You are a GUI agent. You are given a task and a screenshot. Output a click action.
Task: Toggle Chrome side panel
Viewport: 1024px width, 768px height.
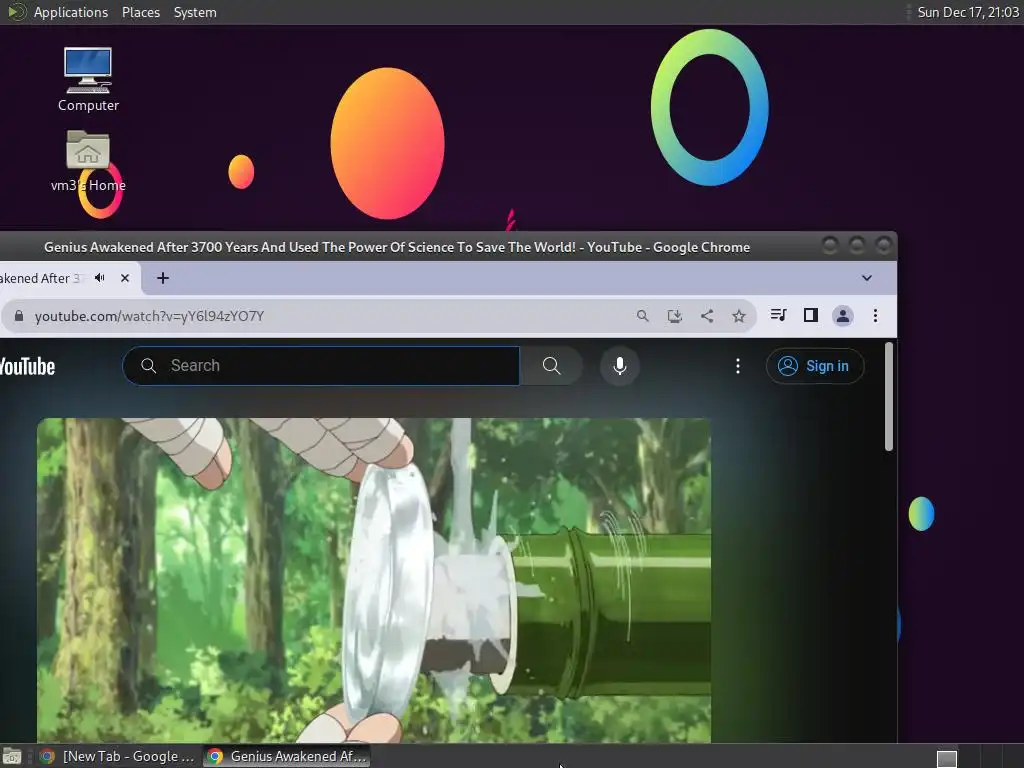[810, 315]
